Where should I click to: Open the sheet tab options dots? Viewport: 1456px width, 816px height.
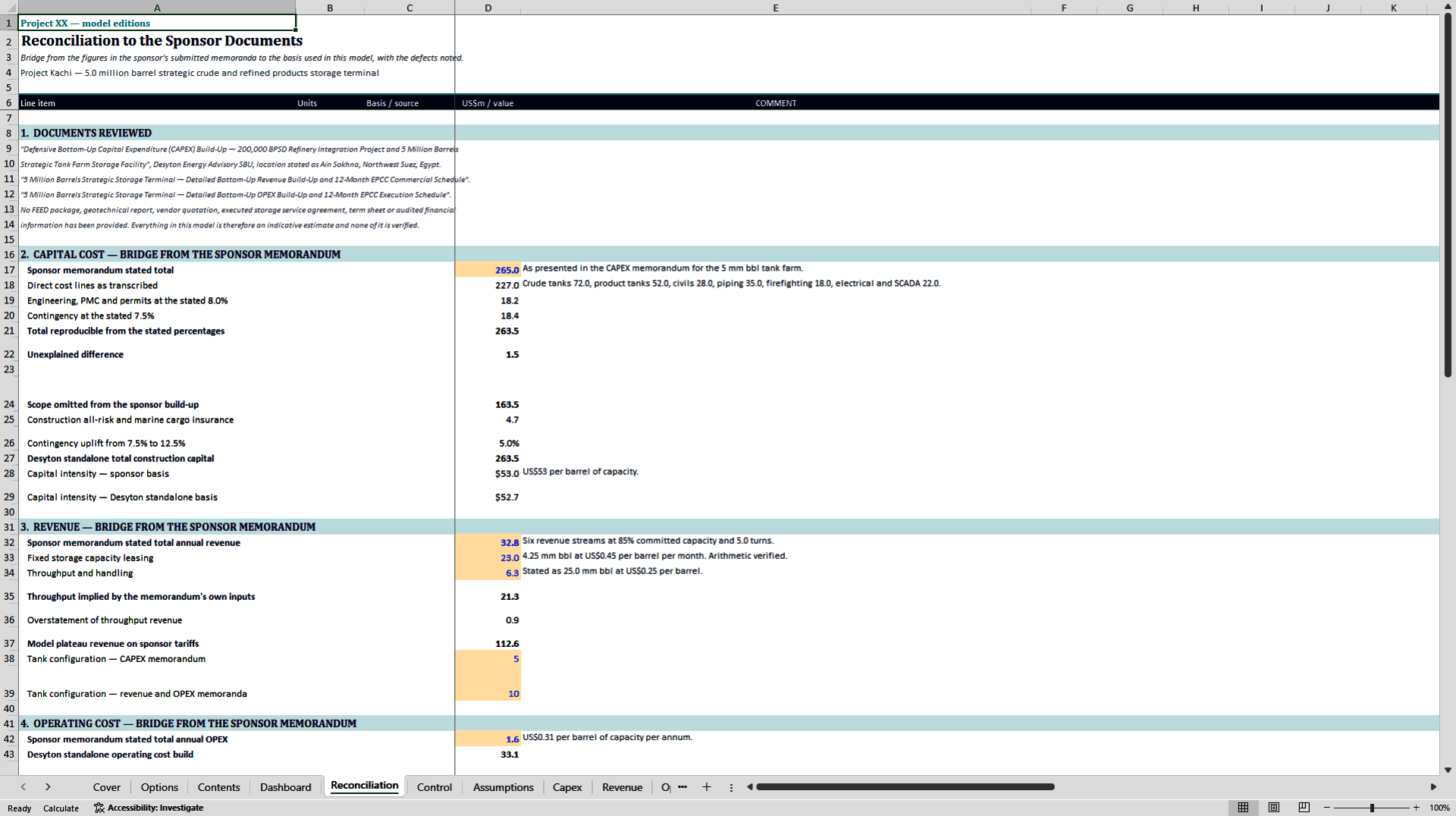[x=731, y=787]
